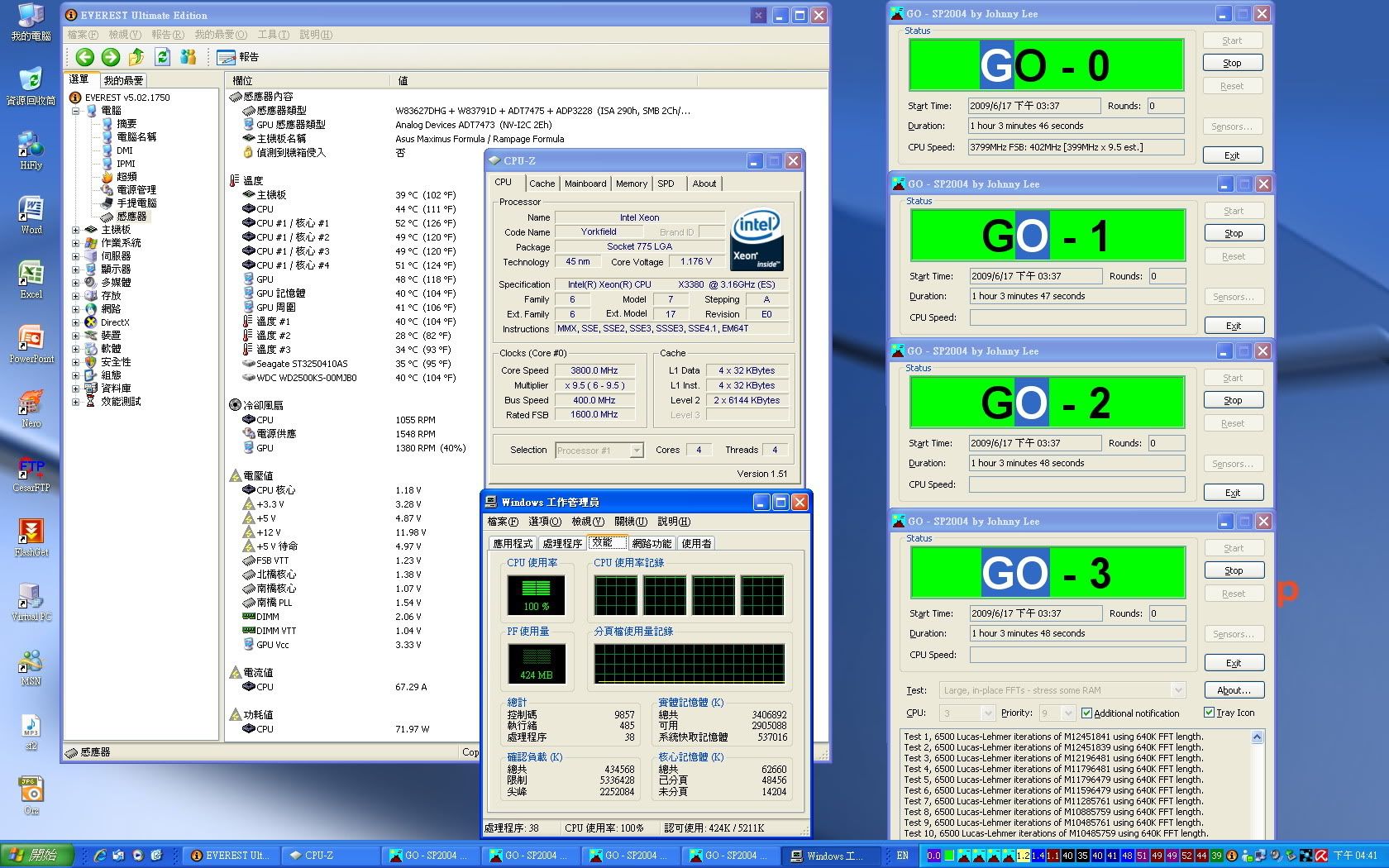Expand the DirectX tree node
Screen dimensions: 1389x868
coord(75,322)
